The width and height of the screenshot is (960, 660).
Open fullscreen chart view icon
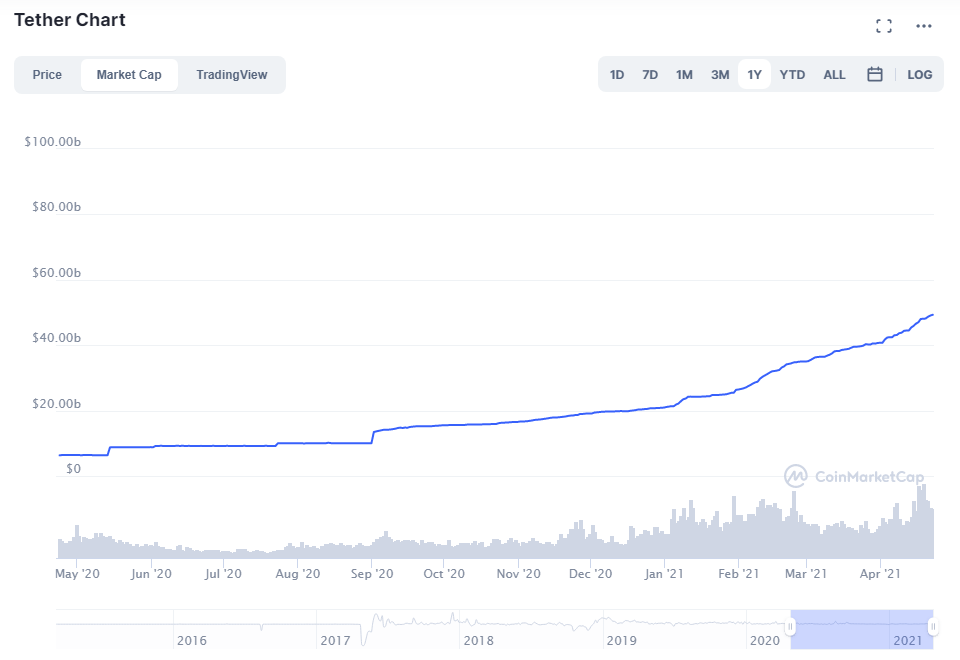(x=883, y=26)
